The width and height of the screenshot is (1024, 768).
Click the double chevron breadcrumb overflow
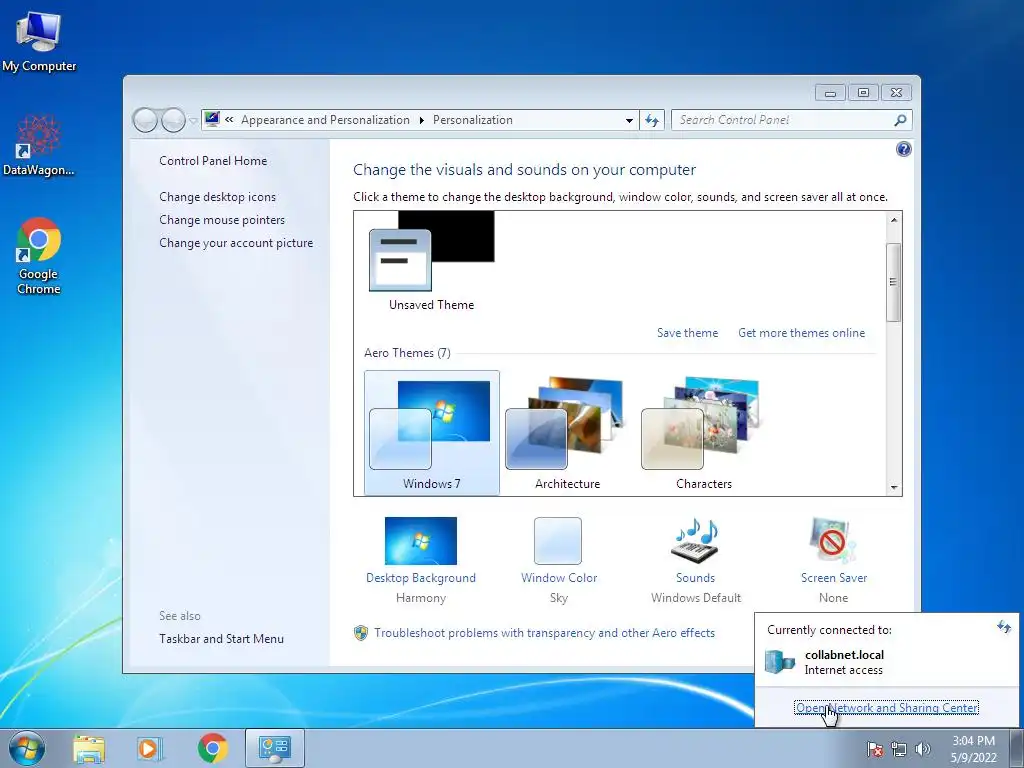point(229,120)
